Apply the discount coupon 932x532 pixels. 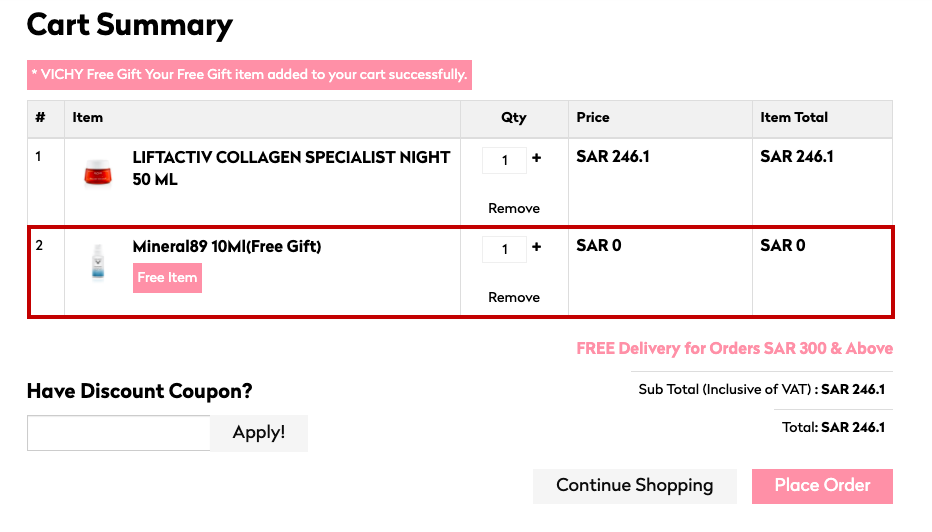(x=259, y=433)
